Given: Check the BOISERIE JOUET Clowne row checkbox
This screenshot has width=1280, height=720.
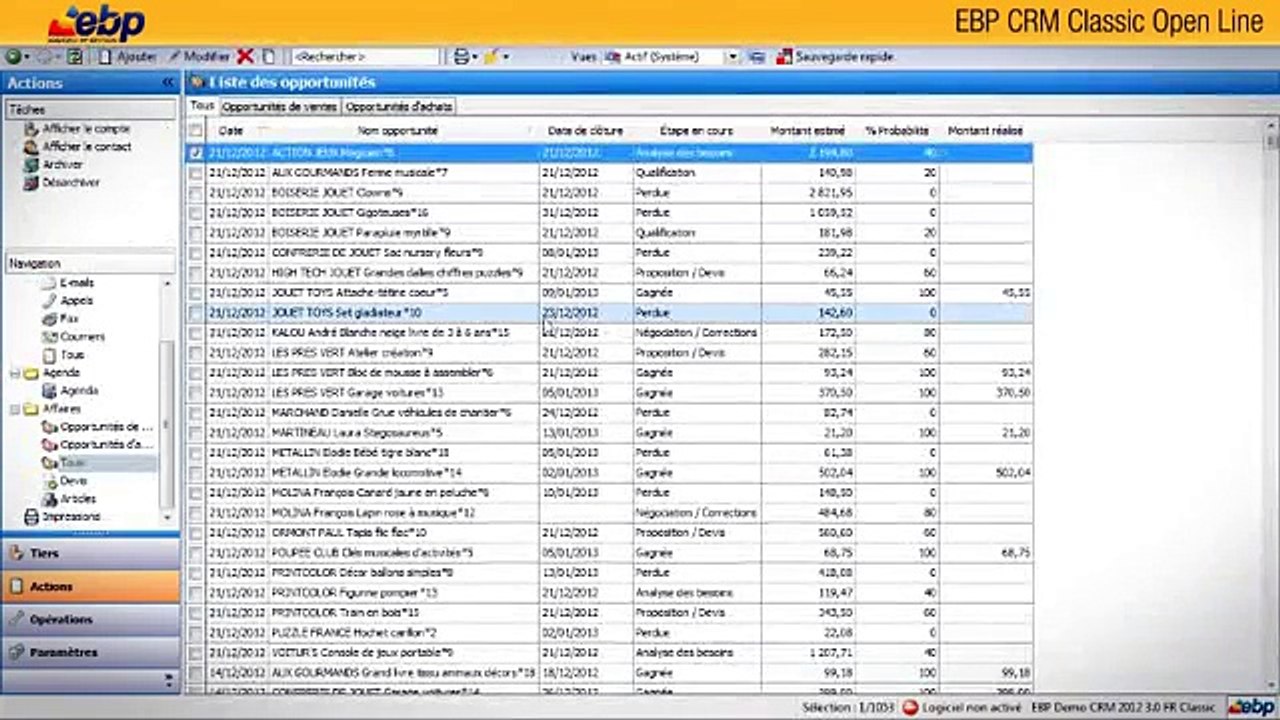Looking at the screenshot, I should 196,193.
